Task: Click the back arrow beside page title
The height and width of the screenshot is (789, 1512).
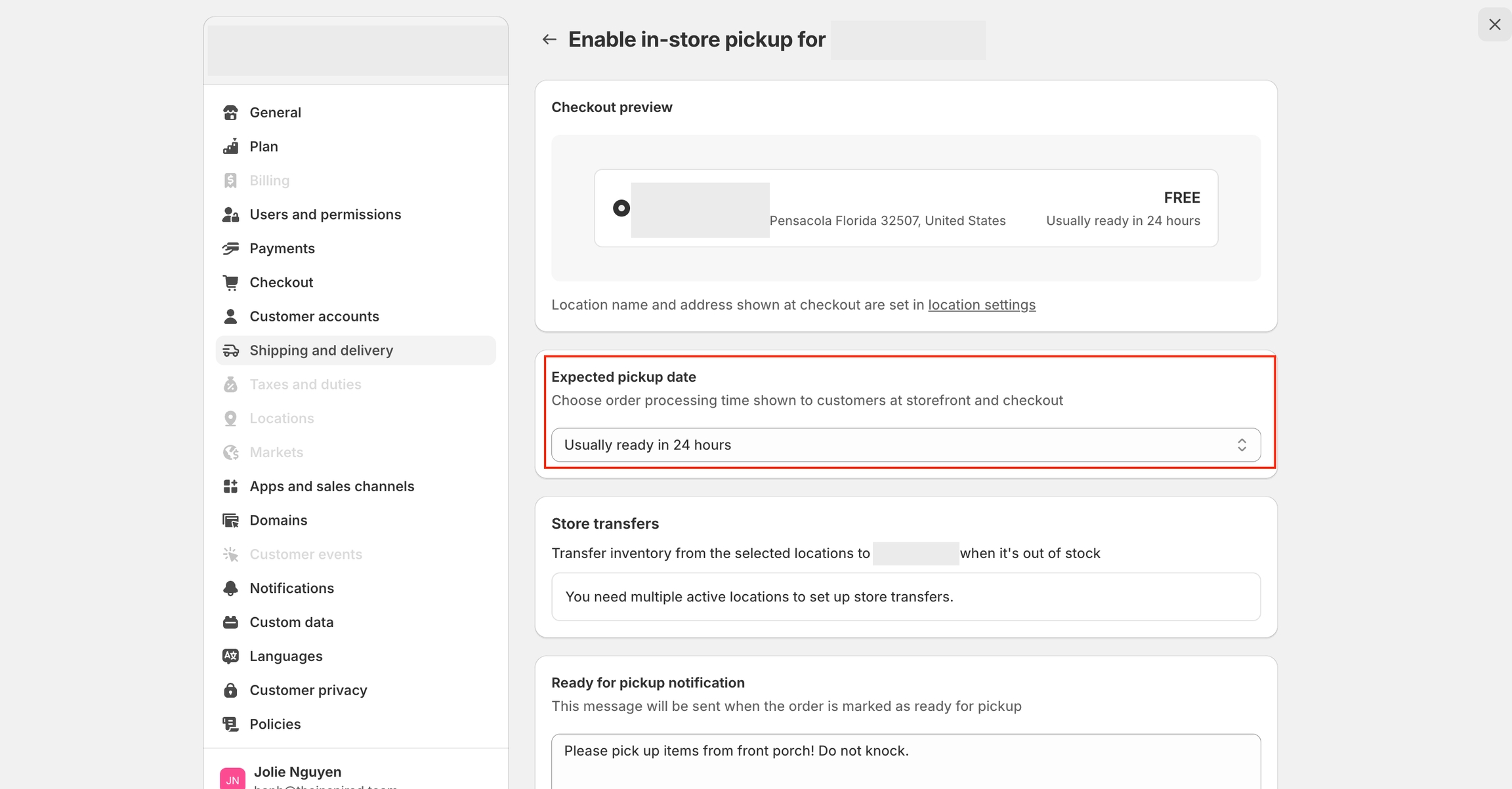Action: (x=549, y=39)
